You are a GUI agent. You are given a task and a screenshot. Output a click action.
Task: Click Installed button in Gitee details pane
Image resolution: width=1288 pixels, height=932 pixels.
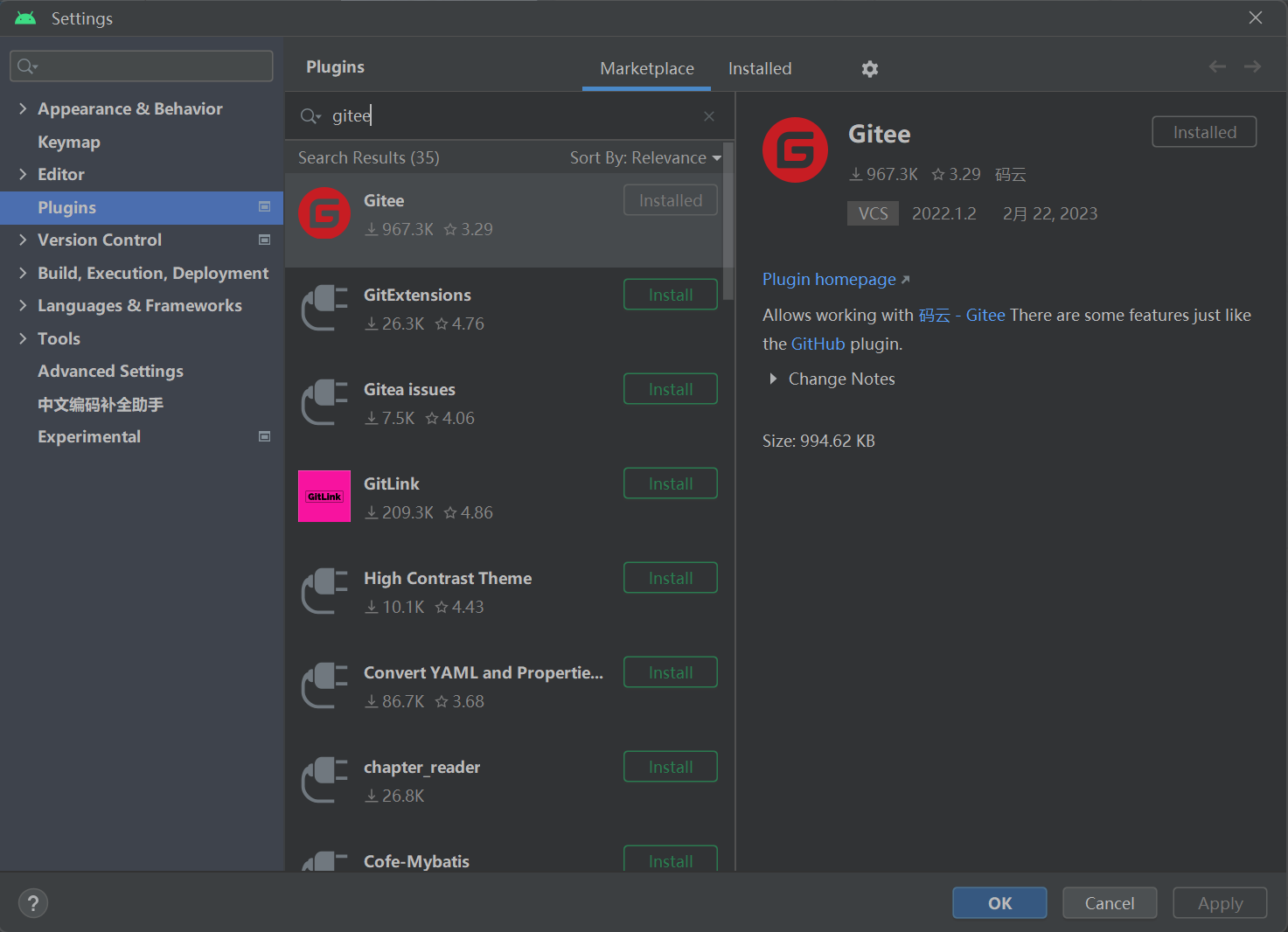(x=1204, y=132)
